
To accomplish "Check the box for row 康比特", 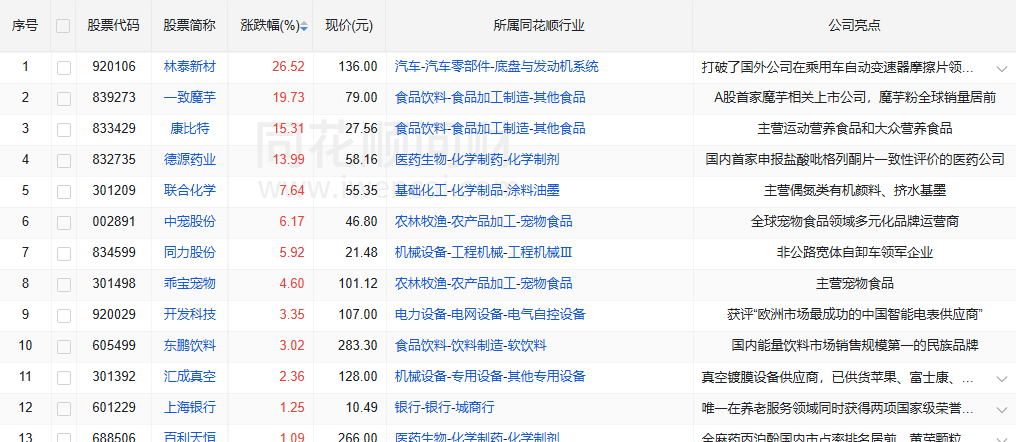I will (x=64, y=129).
